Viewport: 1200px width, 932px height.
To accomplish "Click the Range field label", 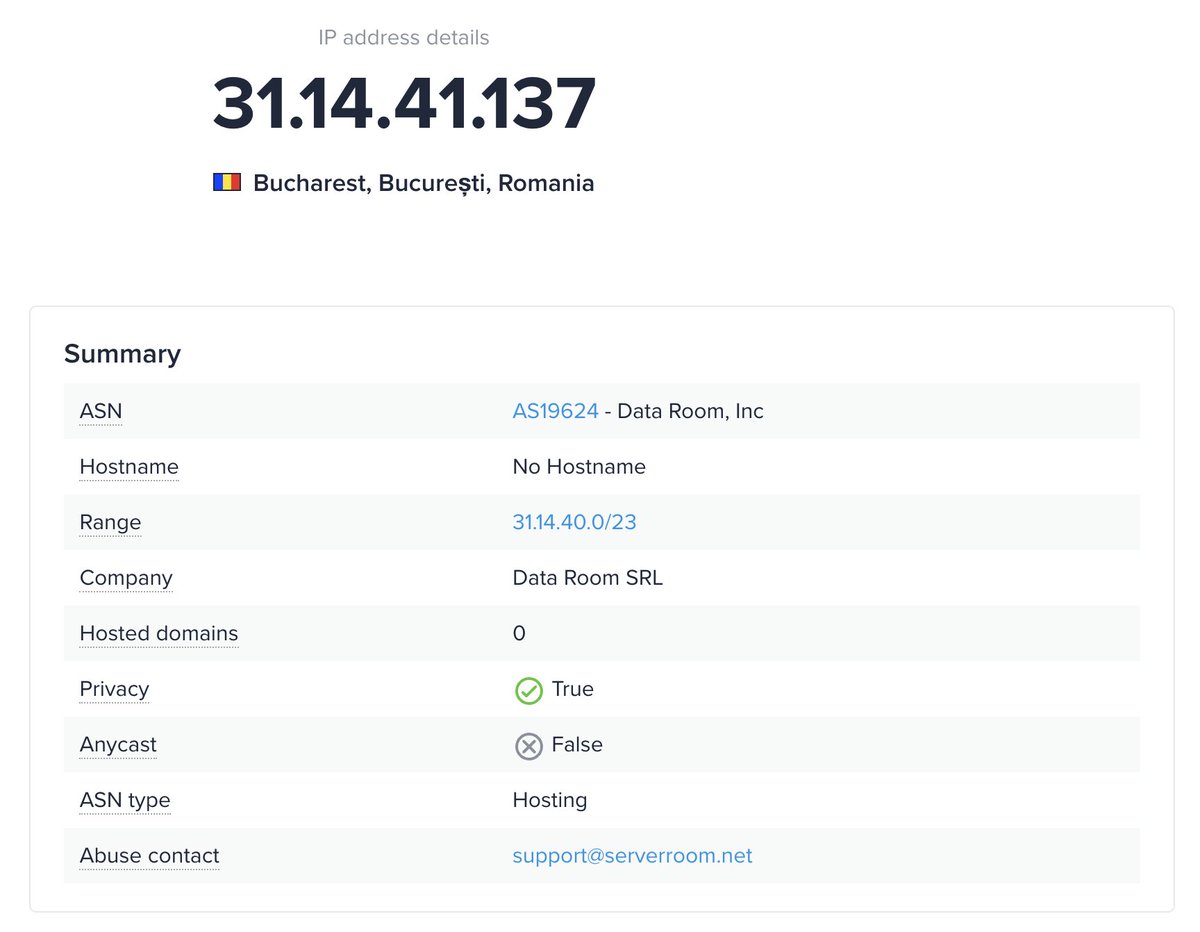I will 110,522.
